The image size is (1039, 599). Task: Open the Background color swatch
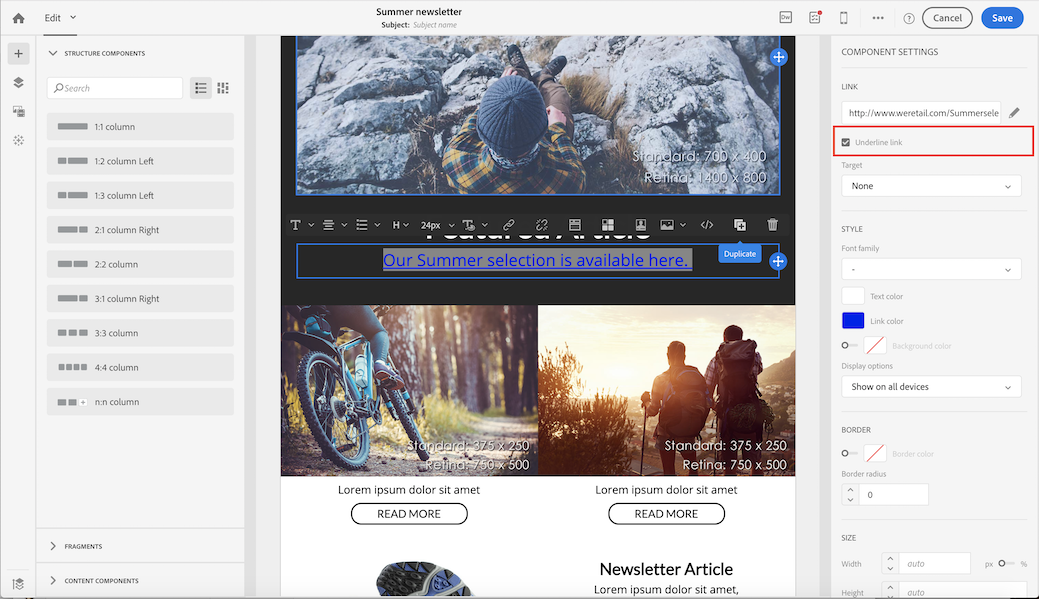tap(875, 345)
